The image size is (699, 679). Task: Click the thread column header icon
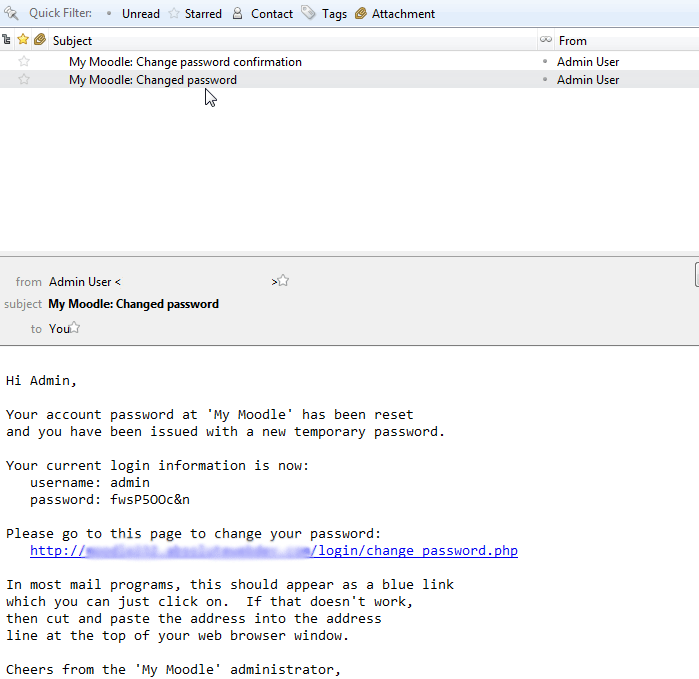point(6,40)
